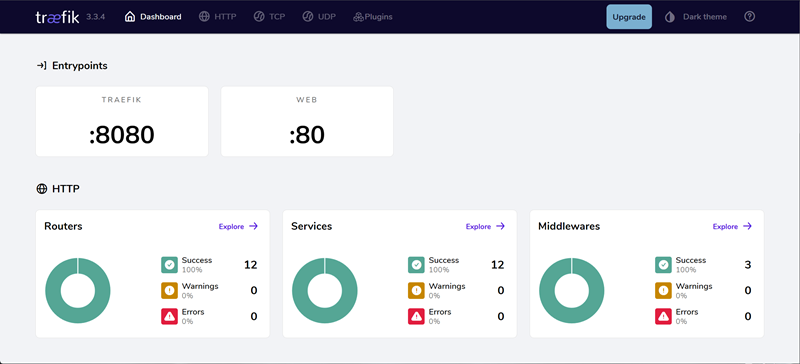Explore Middlewares link
This screenshot has width=800, height=364.
coord(732,226)
